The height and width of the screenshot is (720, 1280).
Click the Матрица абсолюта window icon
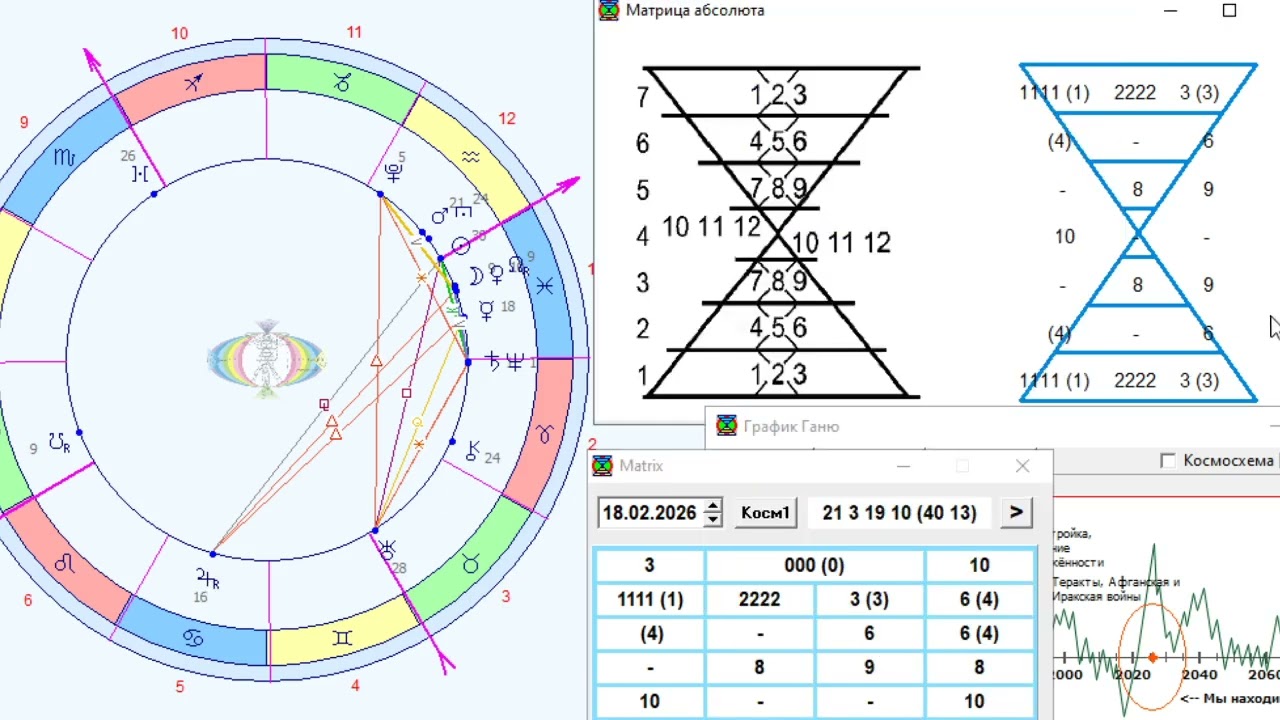(x=608, y=10)
